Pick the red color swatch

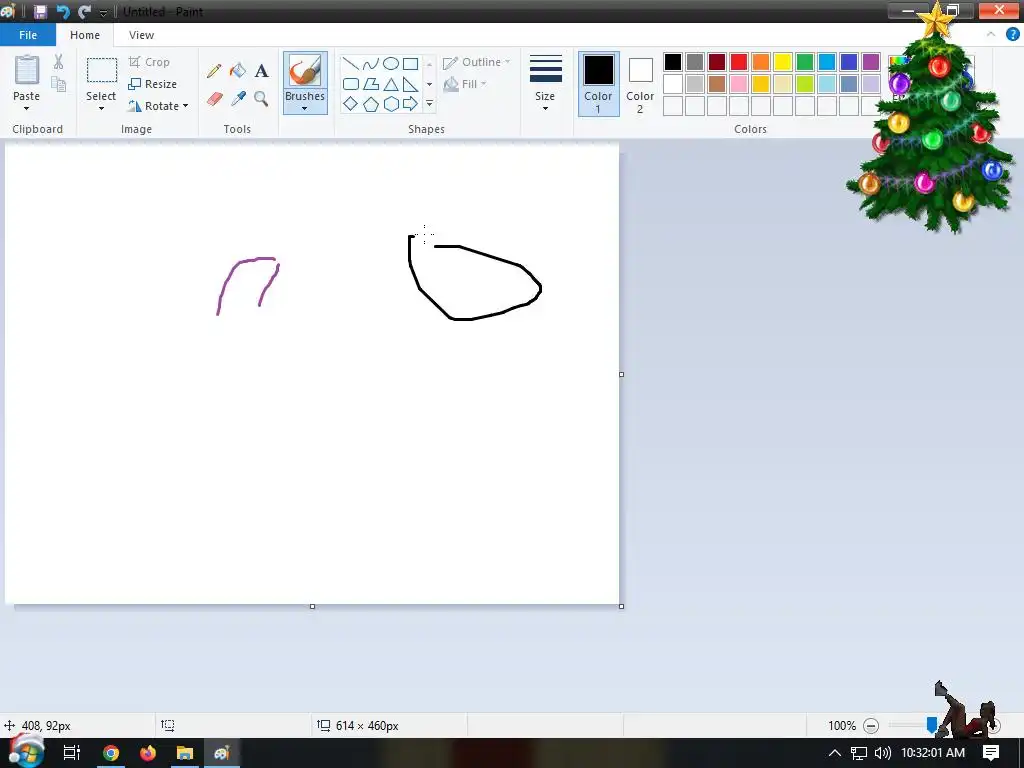739,62
